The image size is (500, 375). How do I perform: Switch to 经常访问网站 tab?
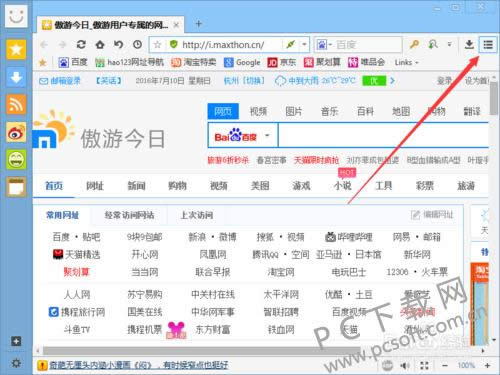(x=129, y=215)
